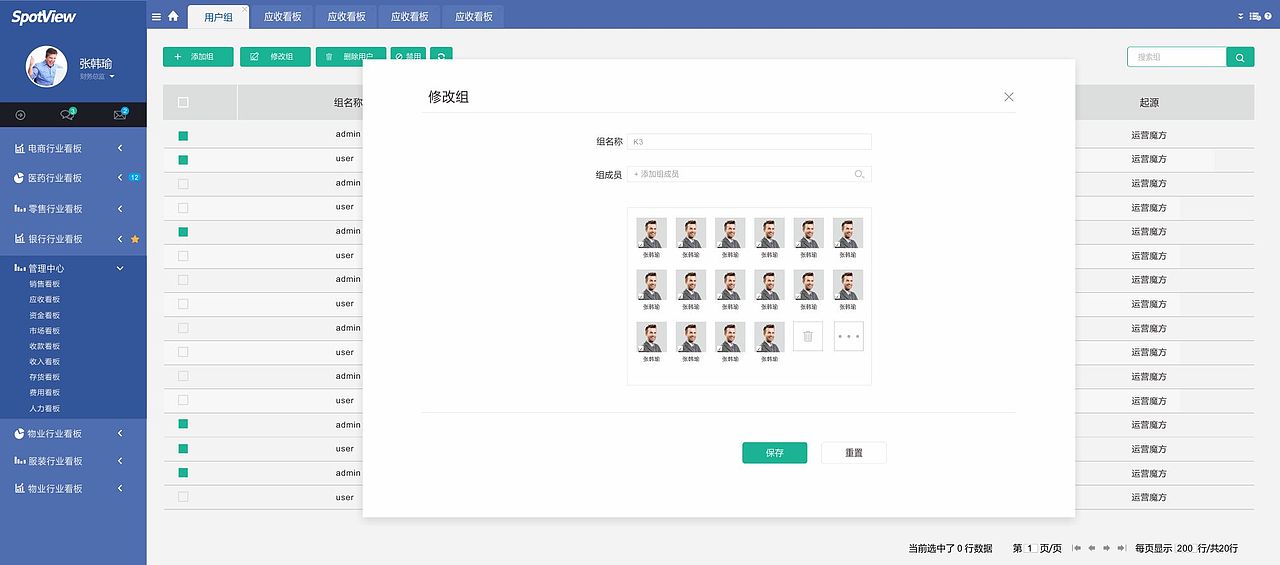Open the mail envelope icon in sidebar

[x=120, y=114]
